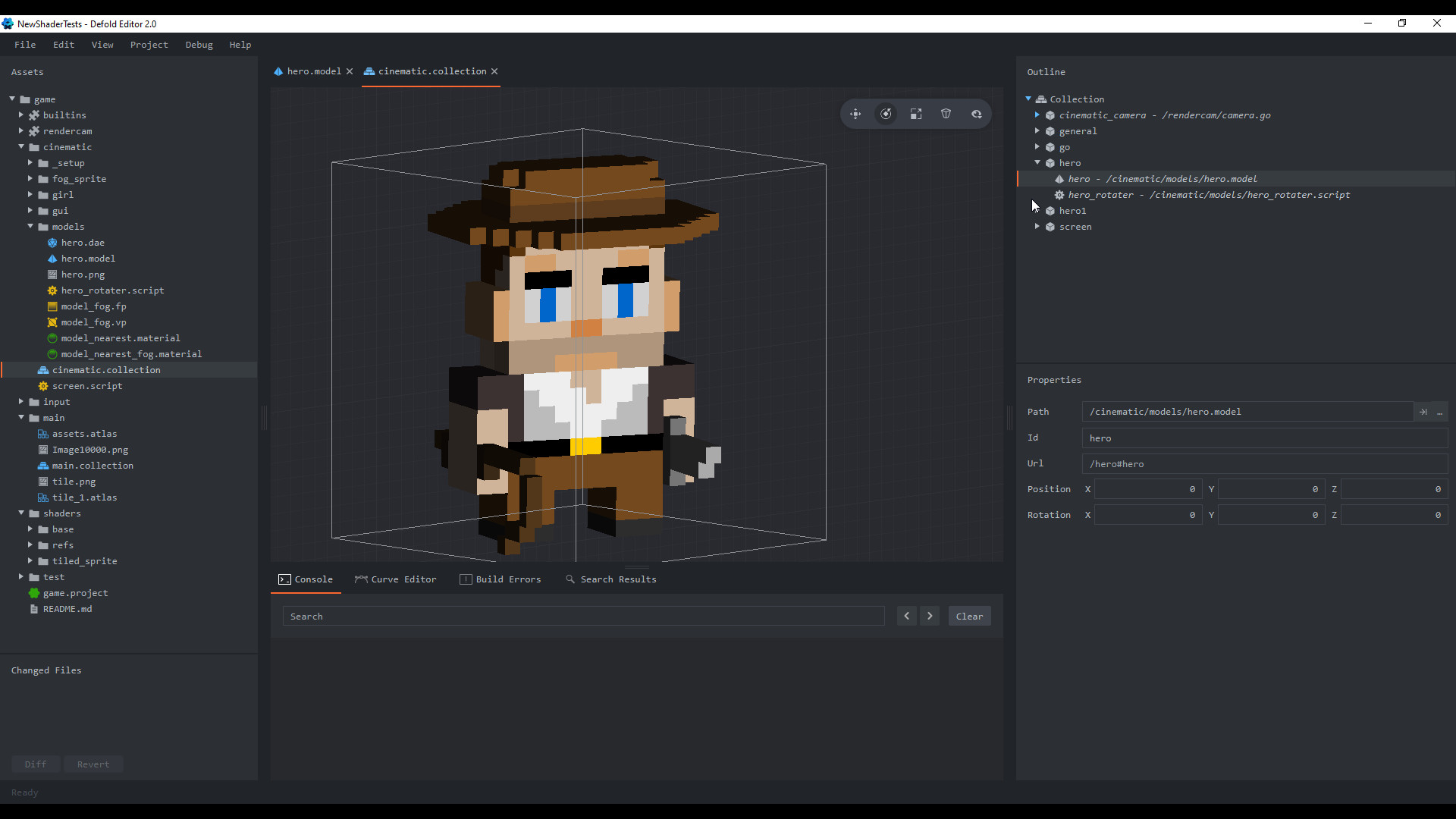Viewport: 1456px width, 819px height.
Task: Click the browse button next to the Path field
Action: (x=1440, y=412)
